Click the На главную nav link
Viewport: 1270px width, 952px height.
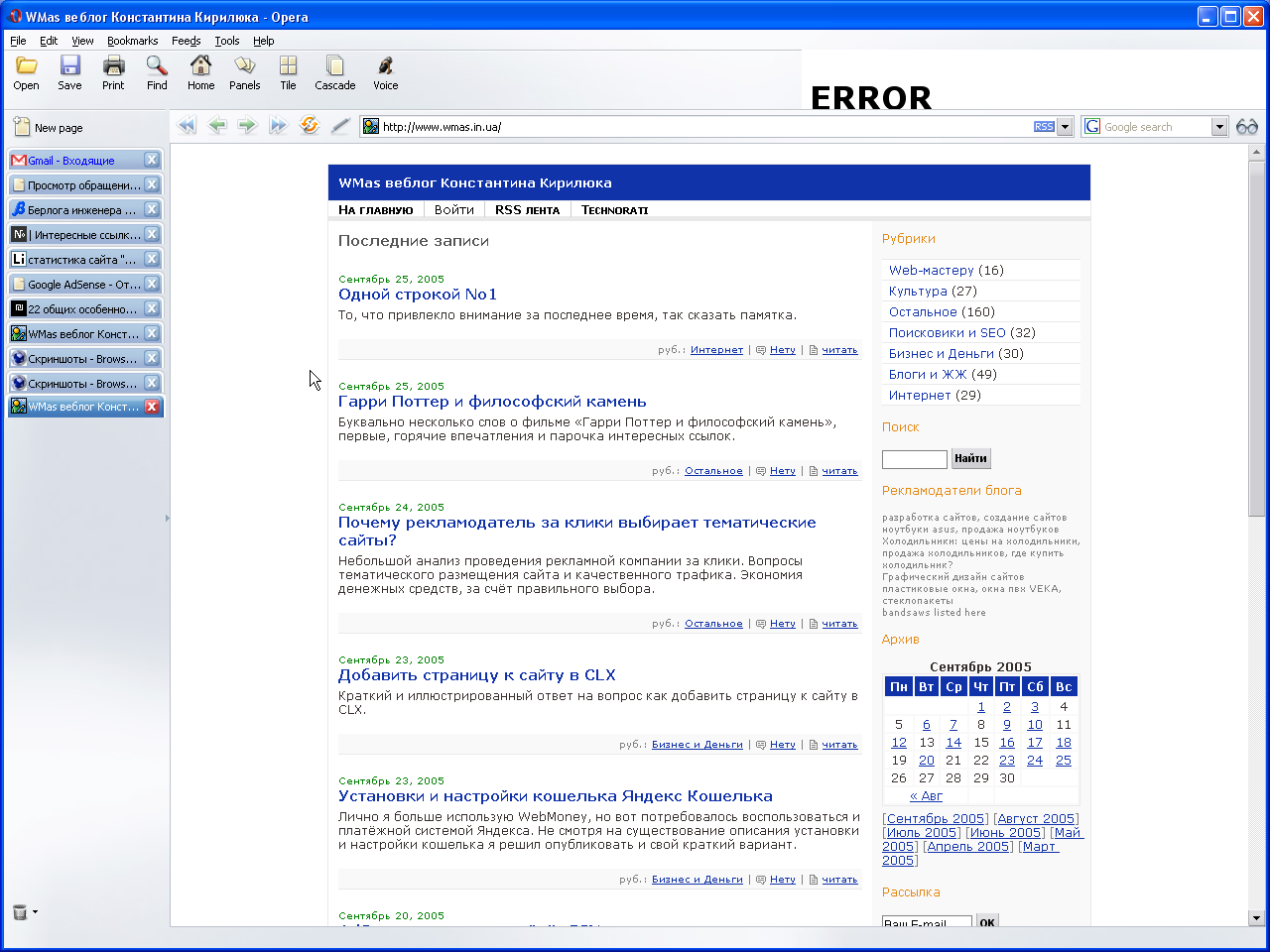(x=375, y=209)
